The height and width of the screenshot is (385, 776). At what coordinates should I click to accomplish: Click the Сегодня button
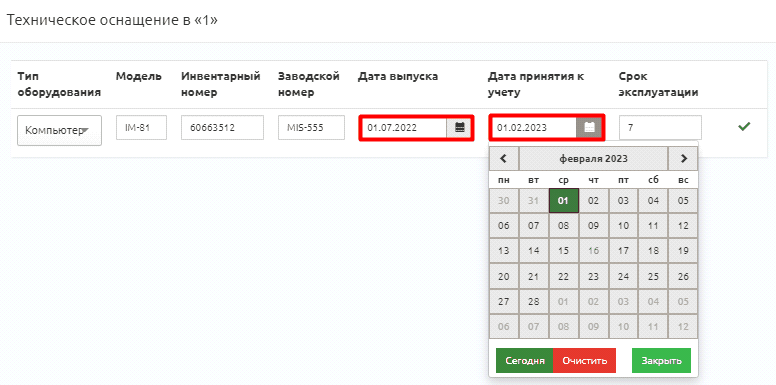coord(525,361)
